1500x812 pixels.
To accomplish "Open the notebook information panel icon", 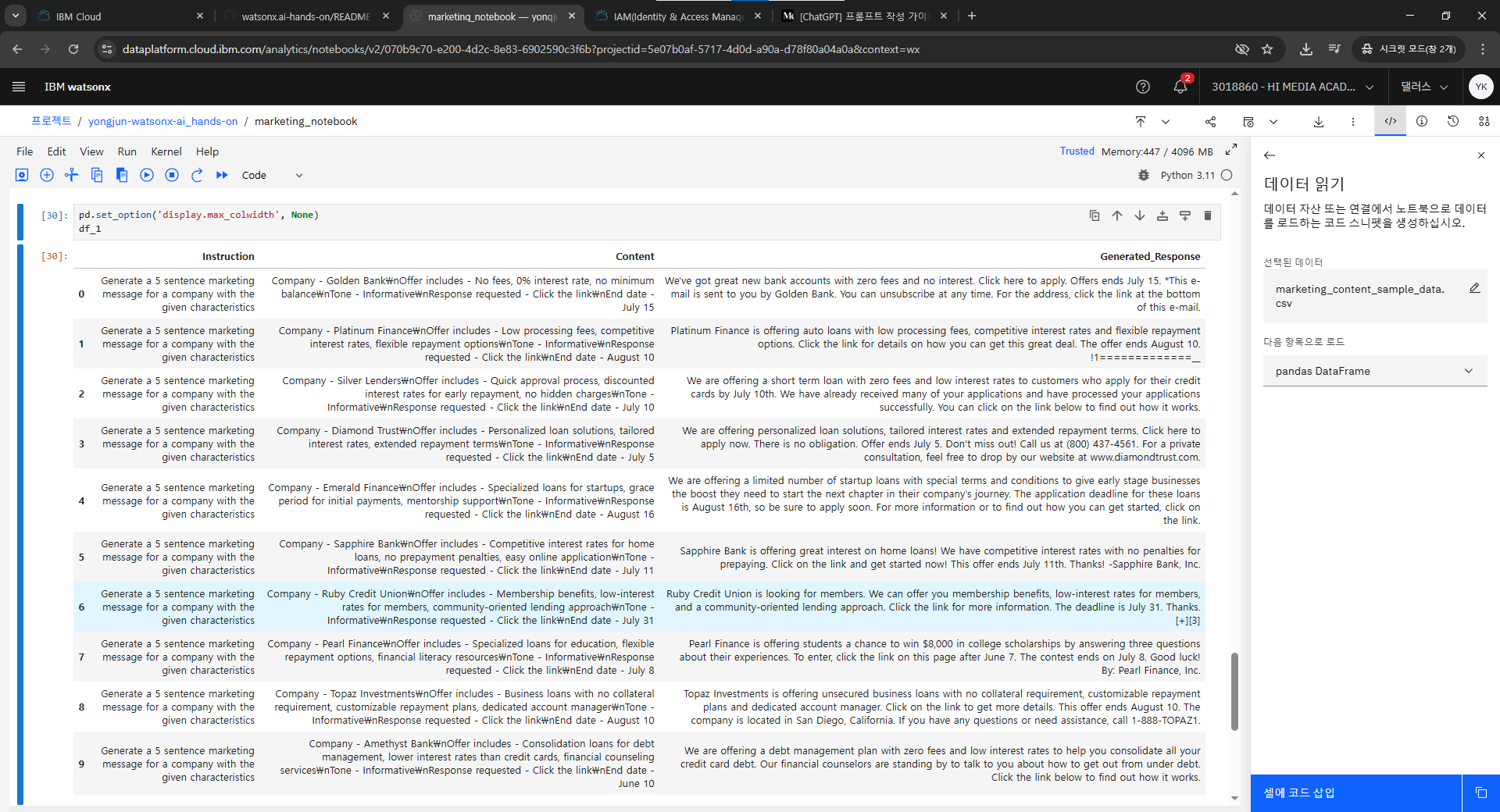I will [x=1422, y=121].
